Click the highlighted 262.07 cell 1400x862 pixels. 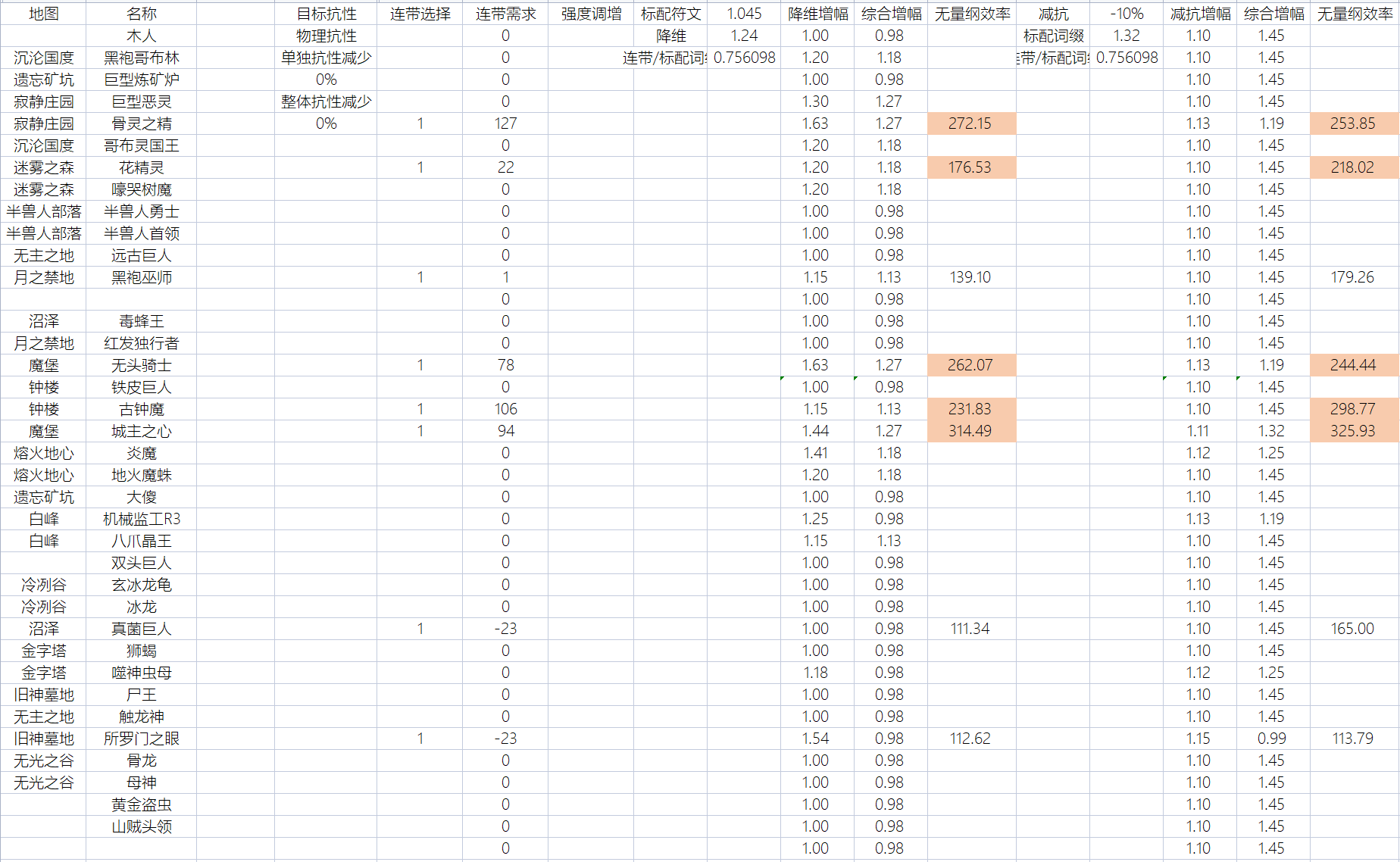pyautogui.click(x=972, y=365)
